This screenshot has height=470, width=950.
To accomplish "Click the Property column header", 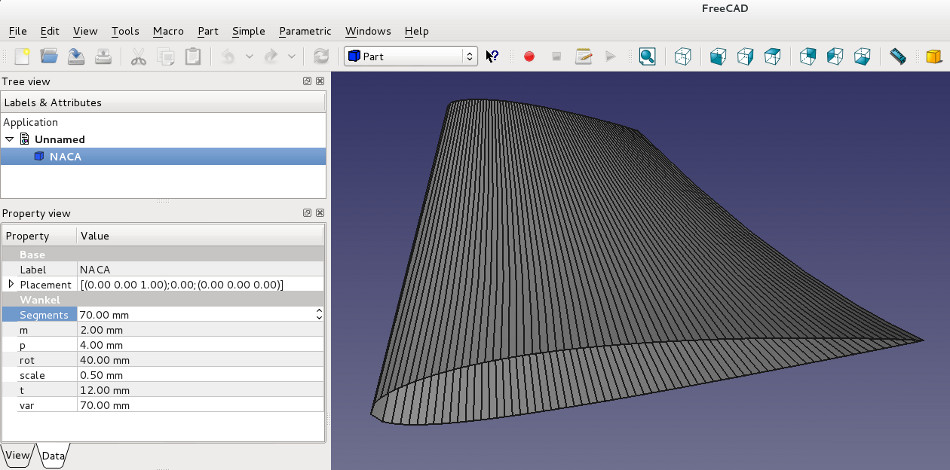I will point(39,236).
